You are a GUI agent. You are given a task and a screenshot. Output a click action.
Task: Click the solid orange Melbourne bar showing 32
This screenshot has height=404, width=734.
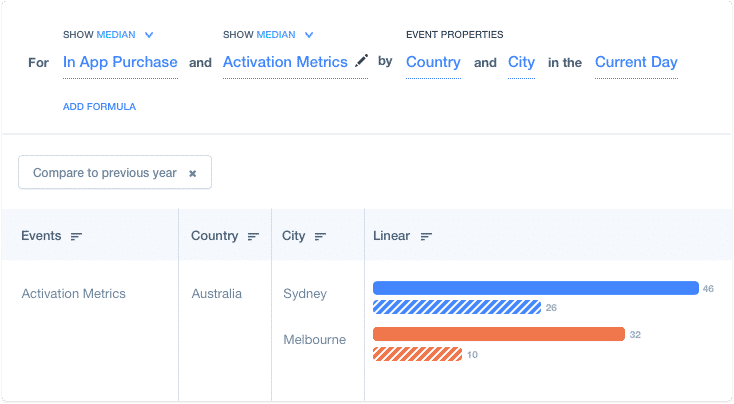click(x=498, y=334)
